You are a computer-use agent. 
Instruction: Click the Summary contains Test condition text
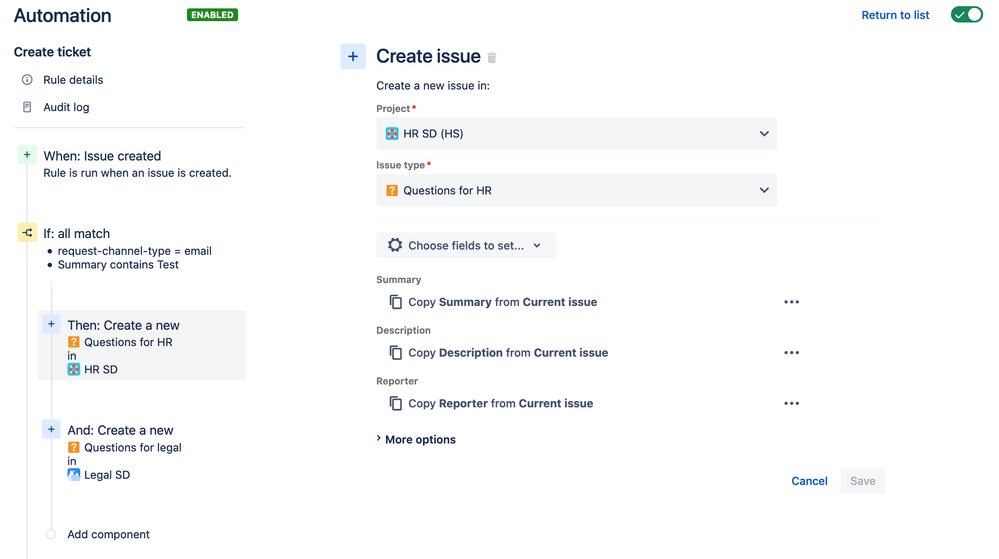point(118,265)
